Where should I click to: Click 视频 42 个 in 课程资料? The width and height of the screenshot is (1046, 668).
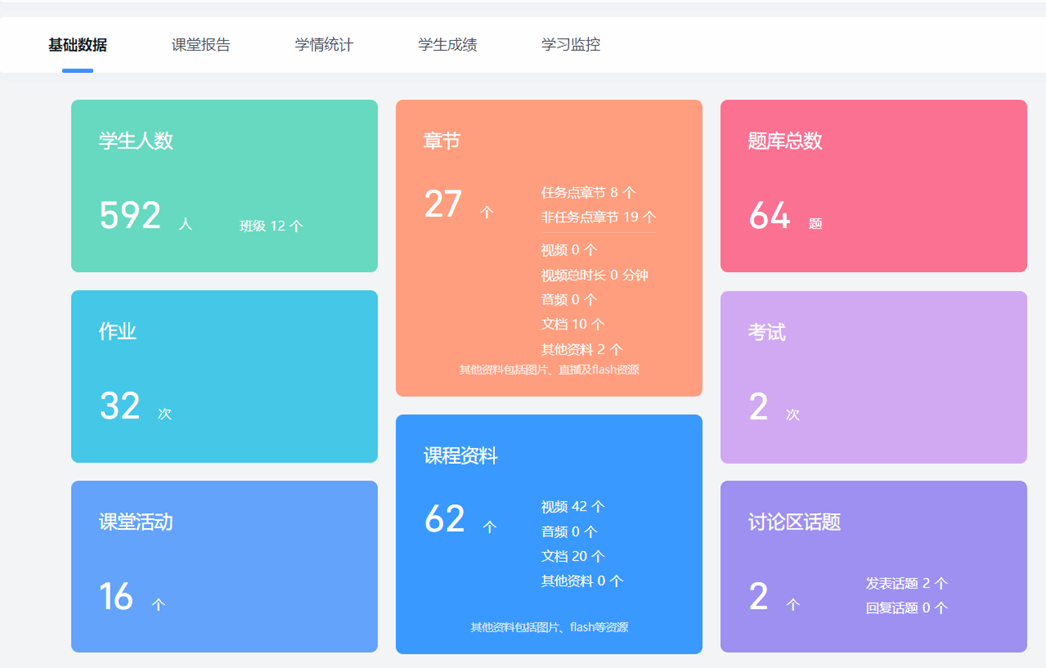[573, 507]
